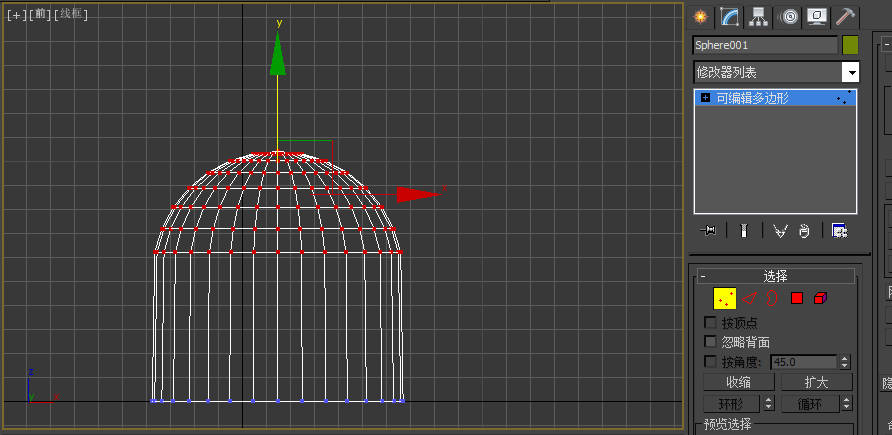Screen dimensions: 892x435
Task: Select the Vertex sub-object level icon
Action: pos(725,298)
